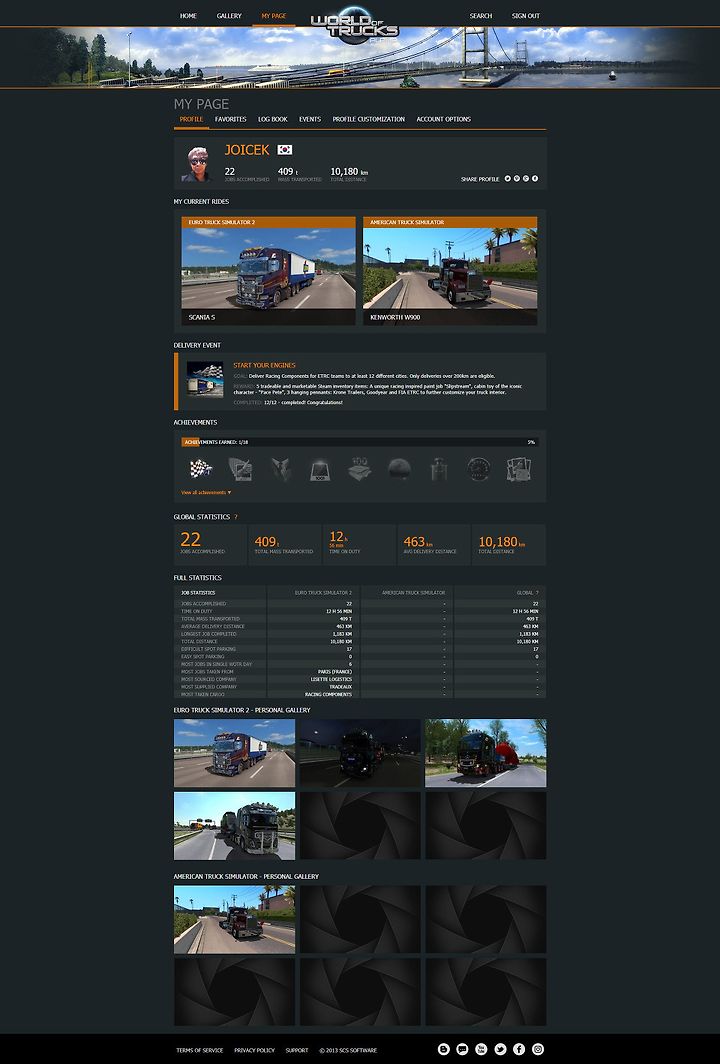Open the ATS personal gallery red Kenworth photo
The height and width of the screenshot is (1064, 720).
pyautogui.click(x=234, y=919)
